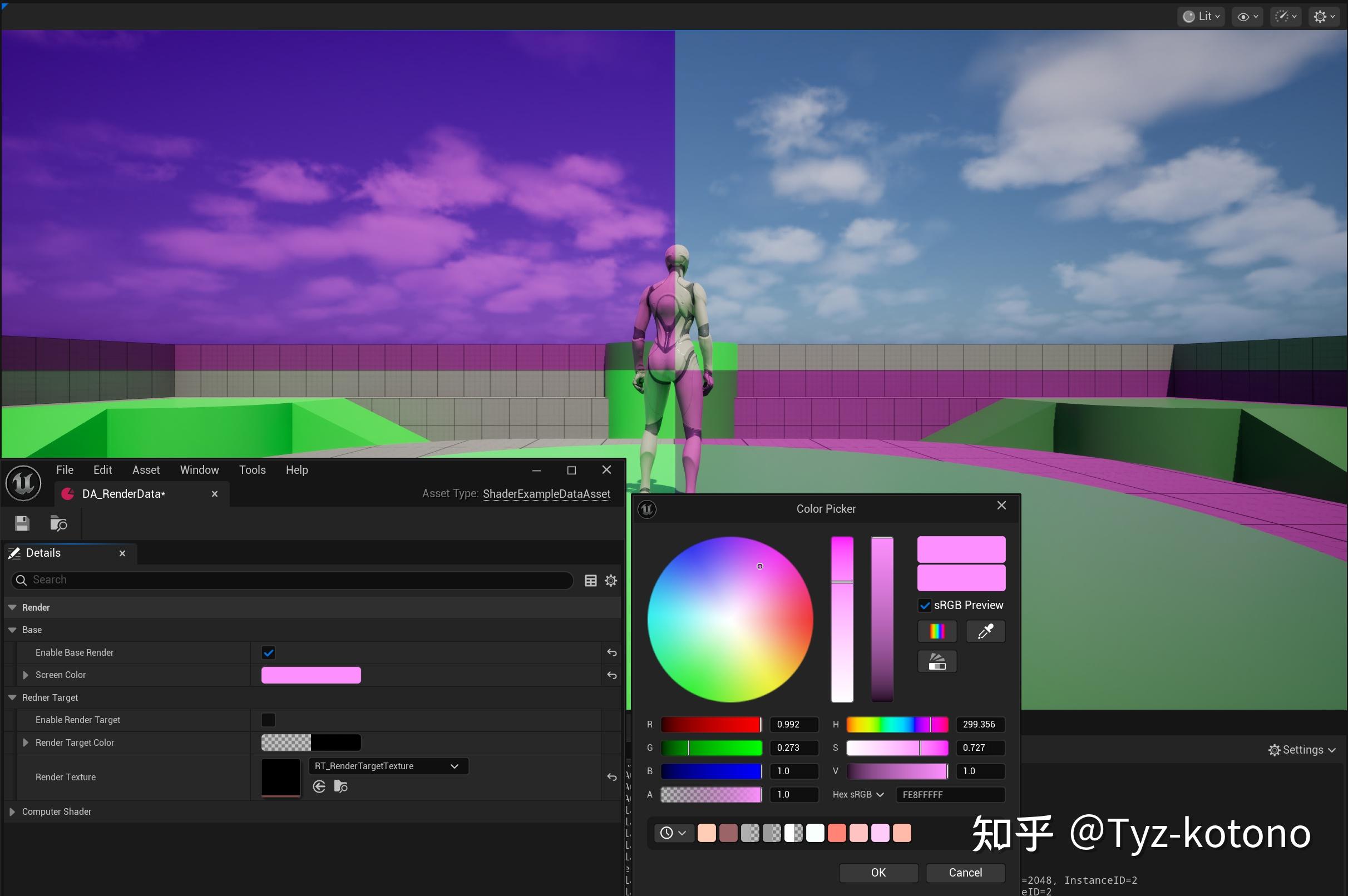Image resolution: width=1348 pixels, height=896 pixels.
Task: Click the Screen Color pink swatch
Action: (310, 675)
